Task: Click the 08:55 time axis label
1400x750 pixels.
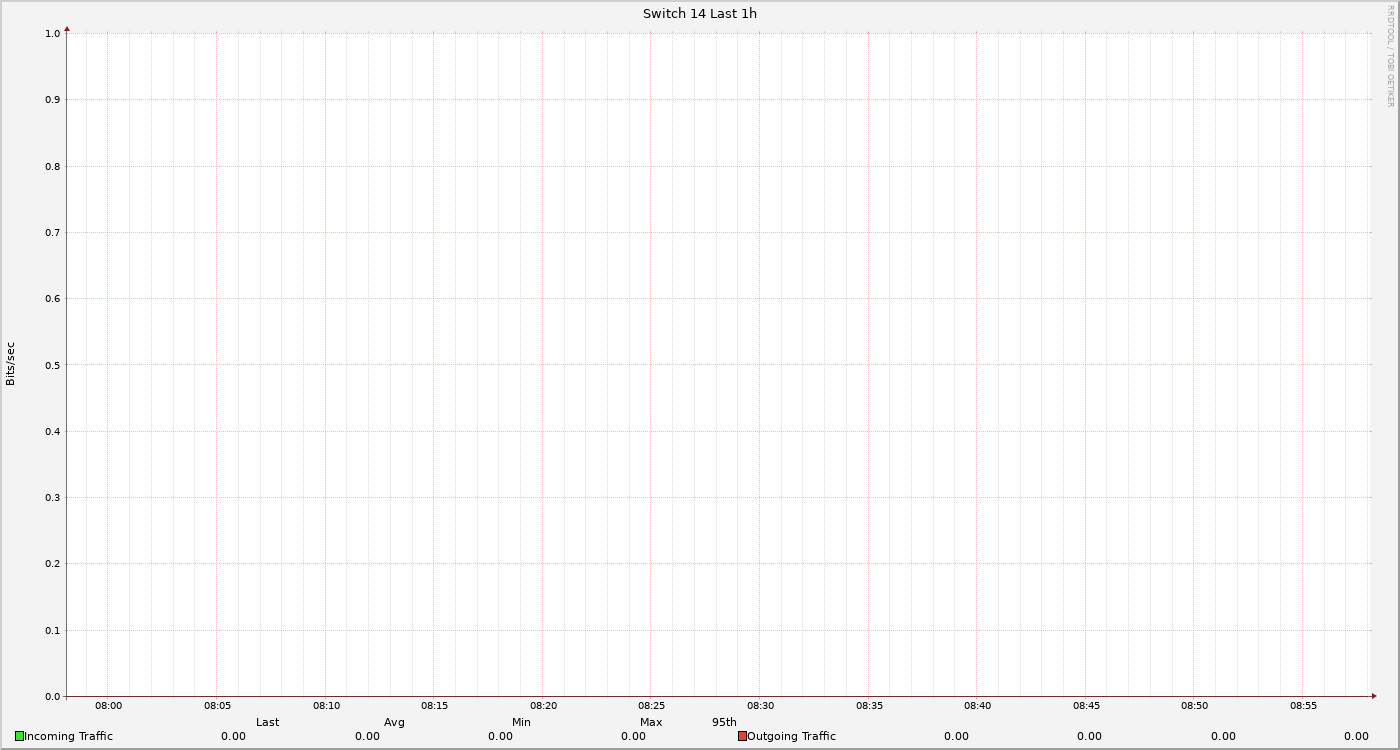Action: click(1303, 706)
